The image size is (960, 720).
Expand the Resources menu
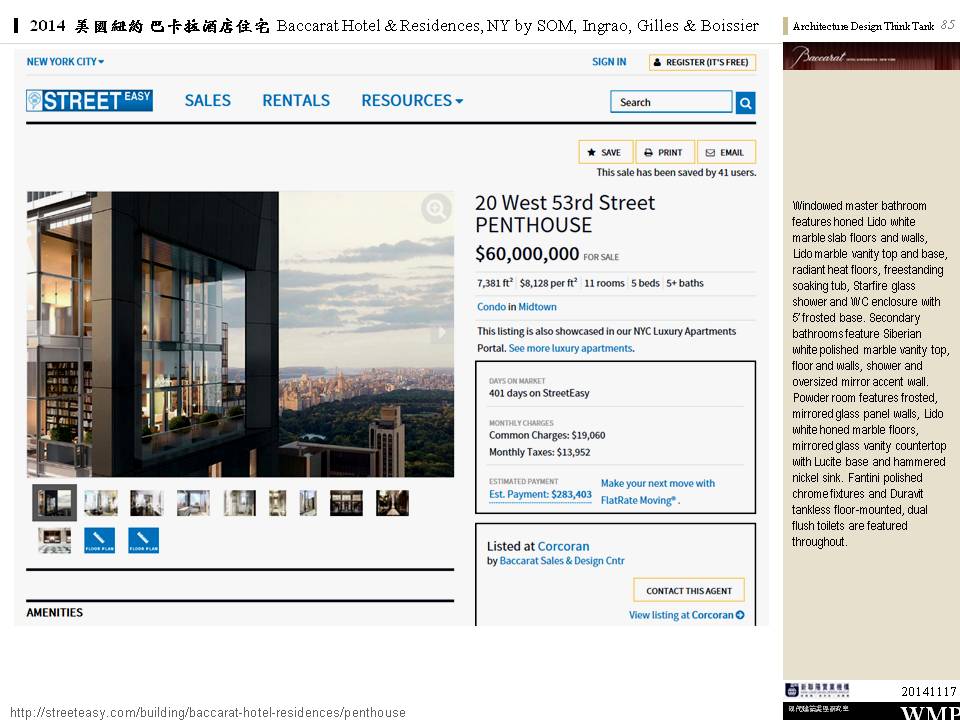(412, 100)
